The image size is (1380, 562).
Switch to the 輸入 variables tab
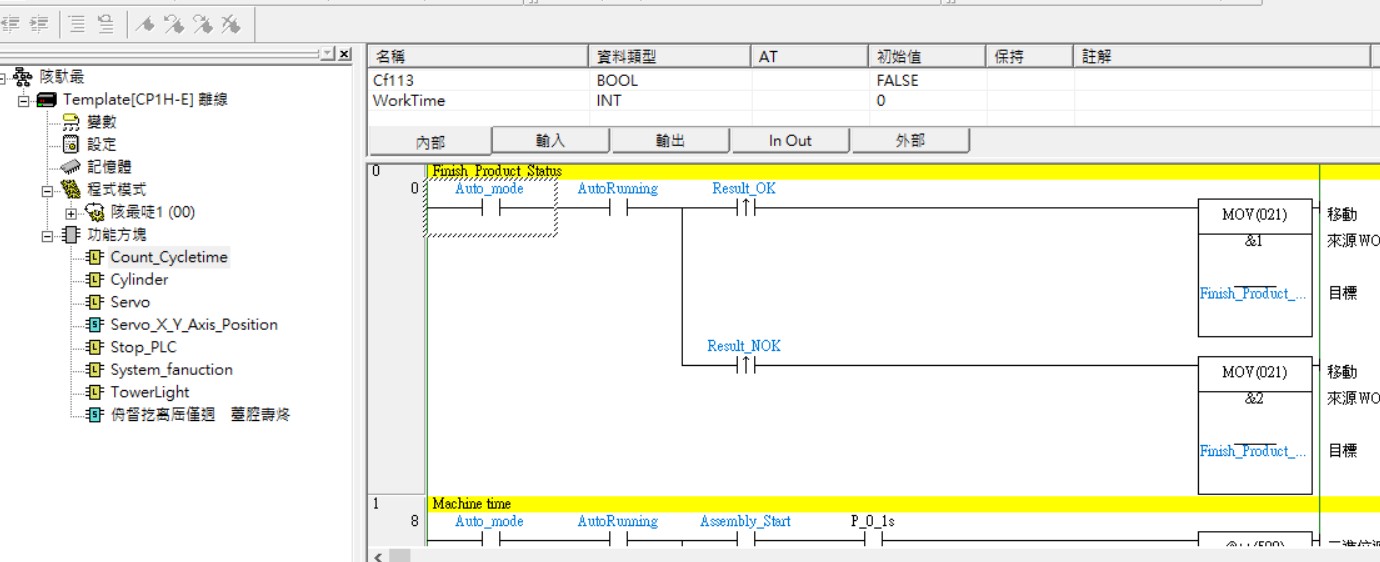click(550, 141)
